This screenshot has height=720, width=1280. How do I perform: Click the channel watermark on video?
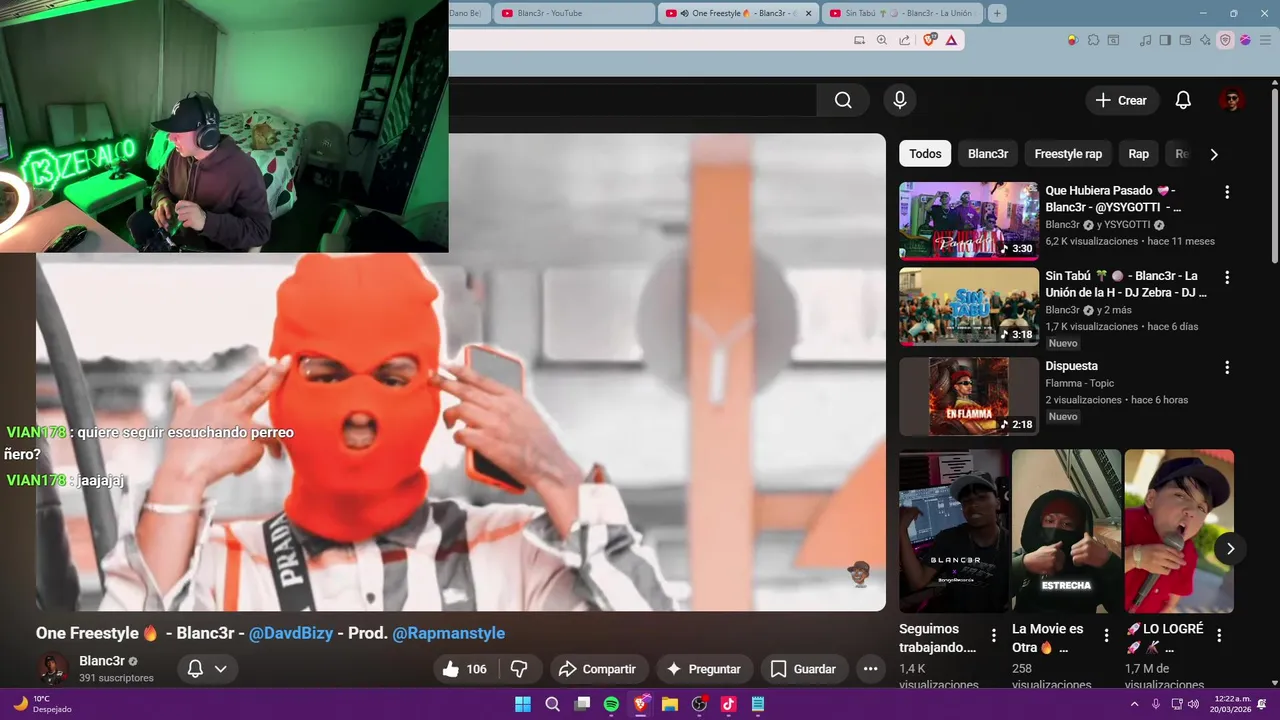pyautogui.click(x=859, y=574)
